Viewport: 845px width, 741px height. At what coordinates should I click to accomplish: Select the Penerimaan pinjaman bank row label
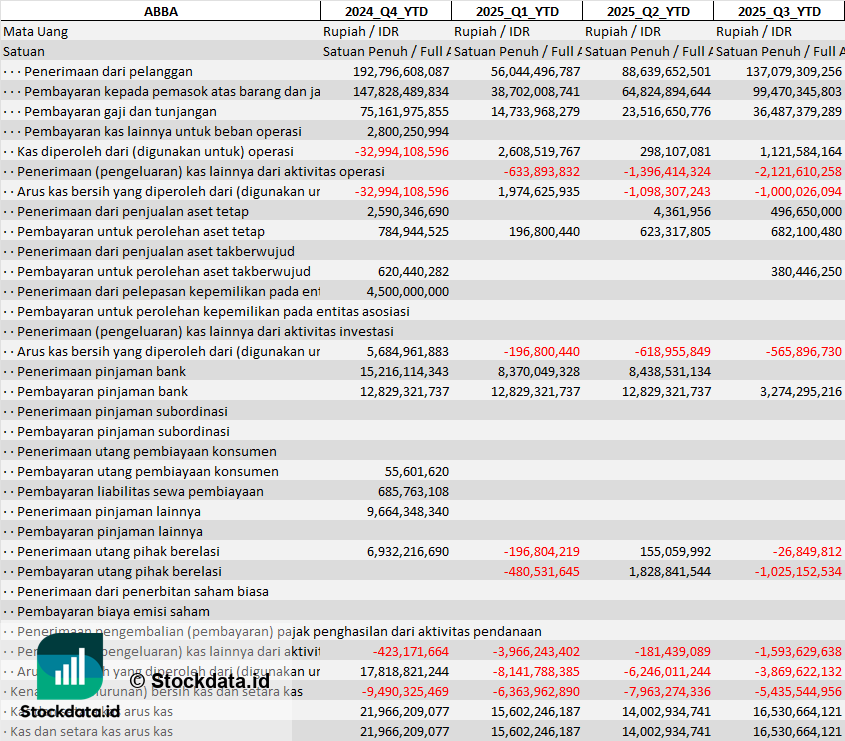click(x=101, y=371)
